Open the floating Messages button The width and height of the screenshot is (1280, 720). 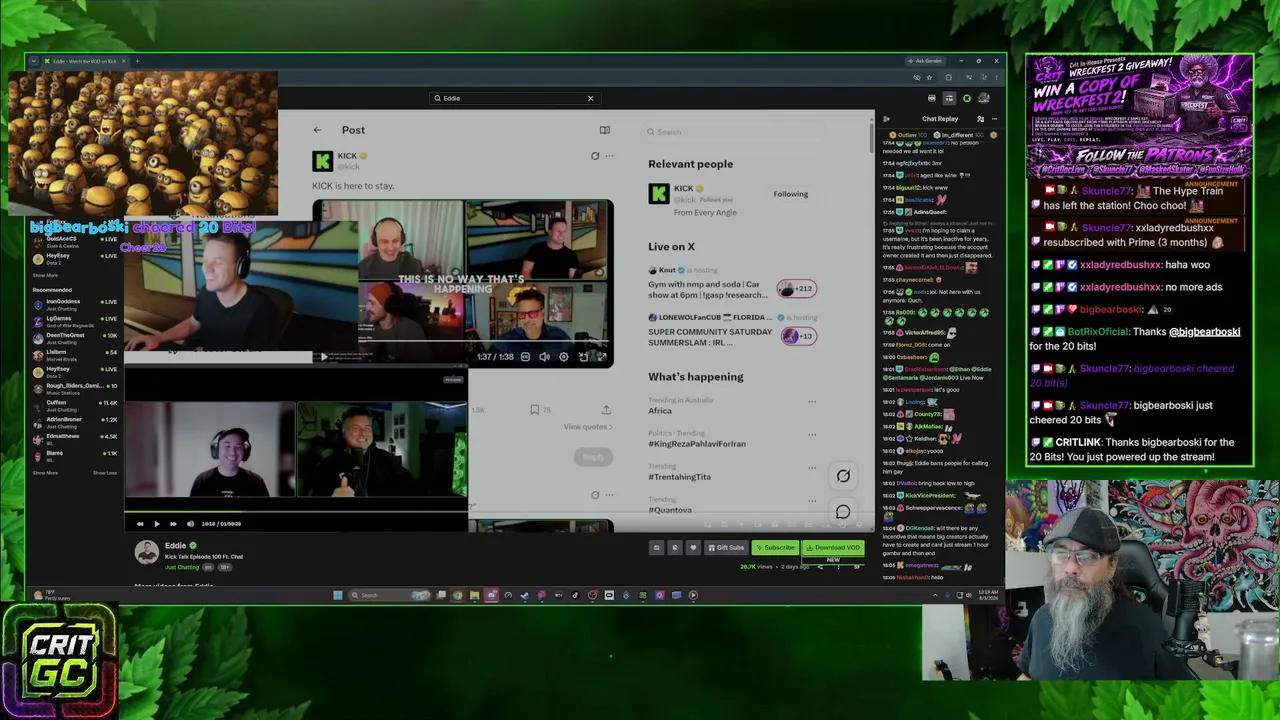pos(843,512)
